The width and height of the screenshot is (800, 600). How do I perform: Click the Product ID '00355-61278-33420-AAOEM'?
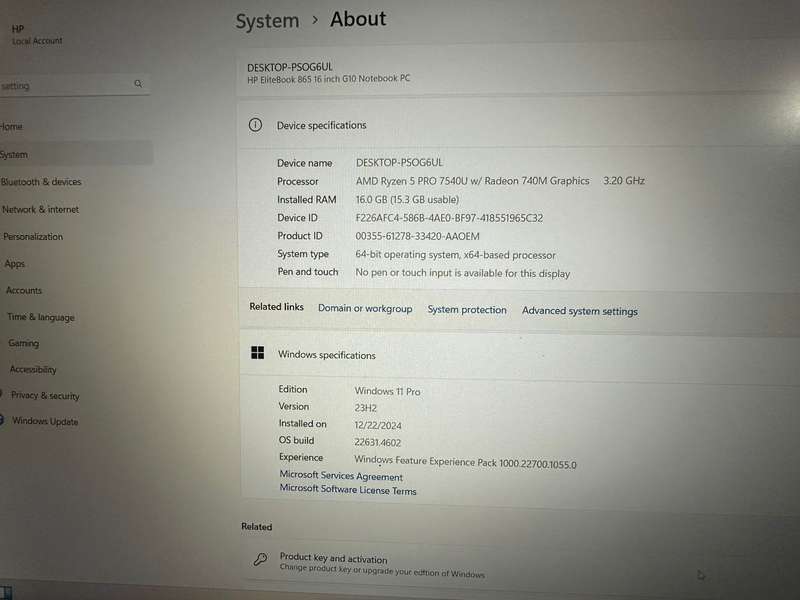417,236
